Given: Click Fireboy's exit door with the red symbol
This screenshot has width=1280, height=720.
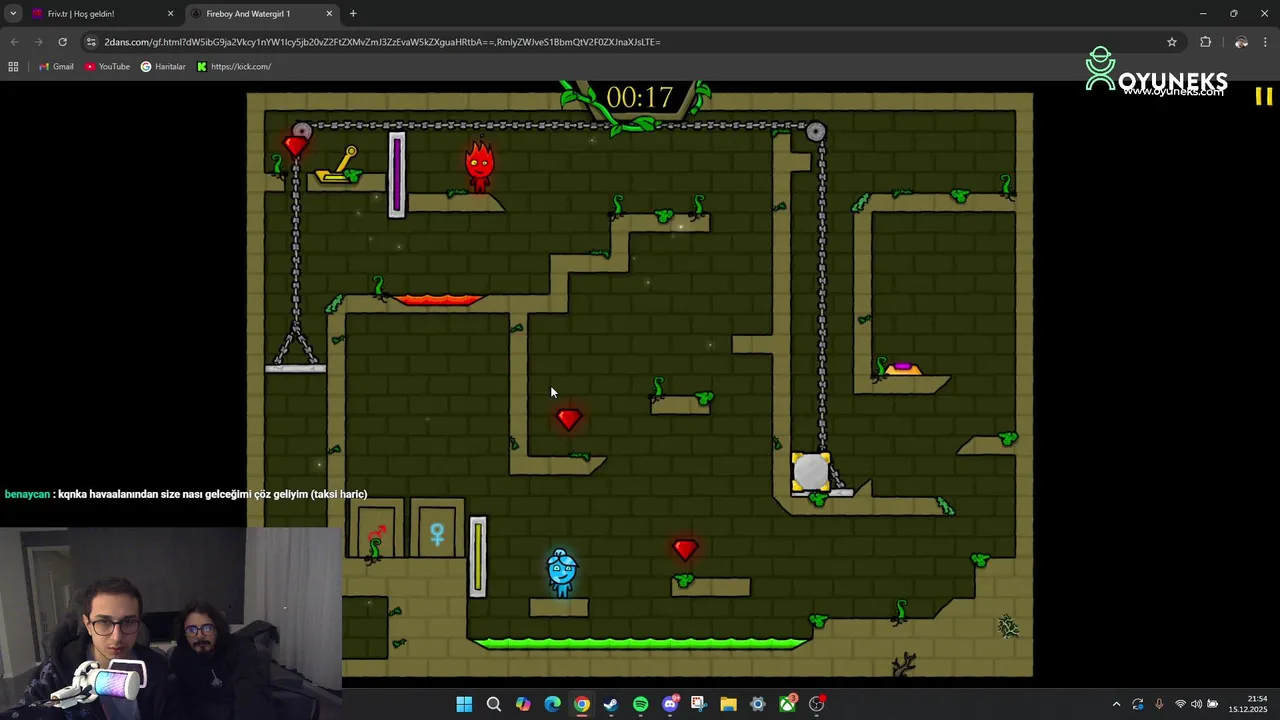Looking at the screenshot, I should point(377,531).
